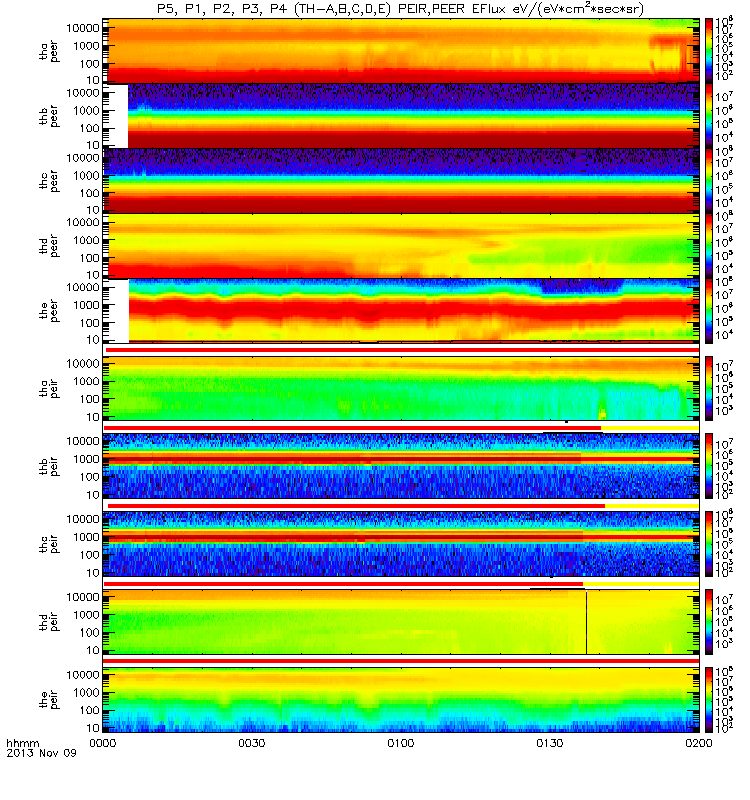Viewport: 750px width, 800px height.
Task: Pick the color scale bar beside the peir
Action: 709,699
